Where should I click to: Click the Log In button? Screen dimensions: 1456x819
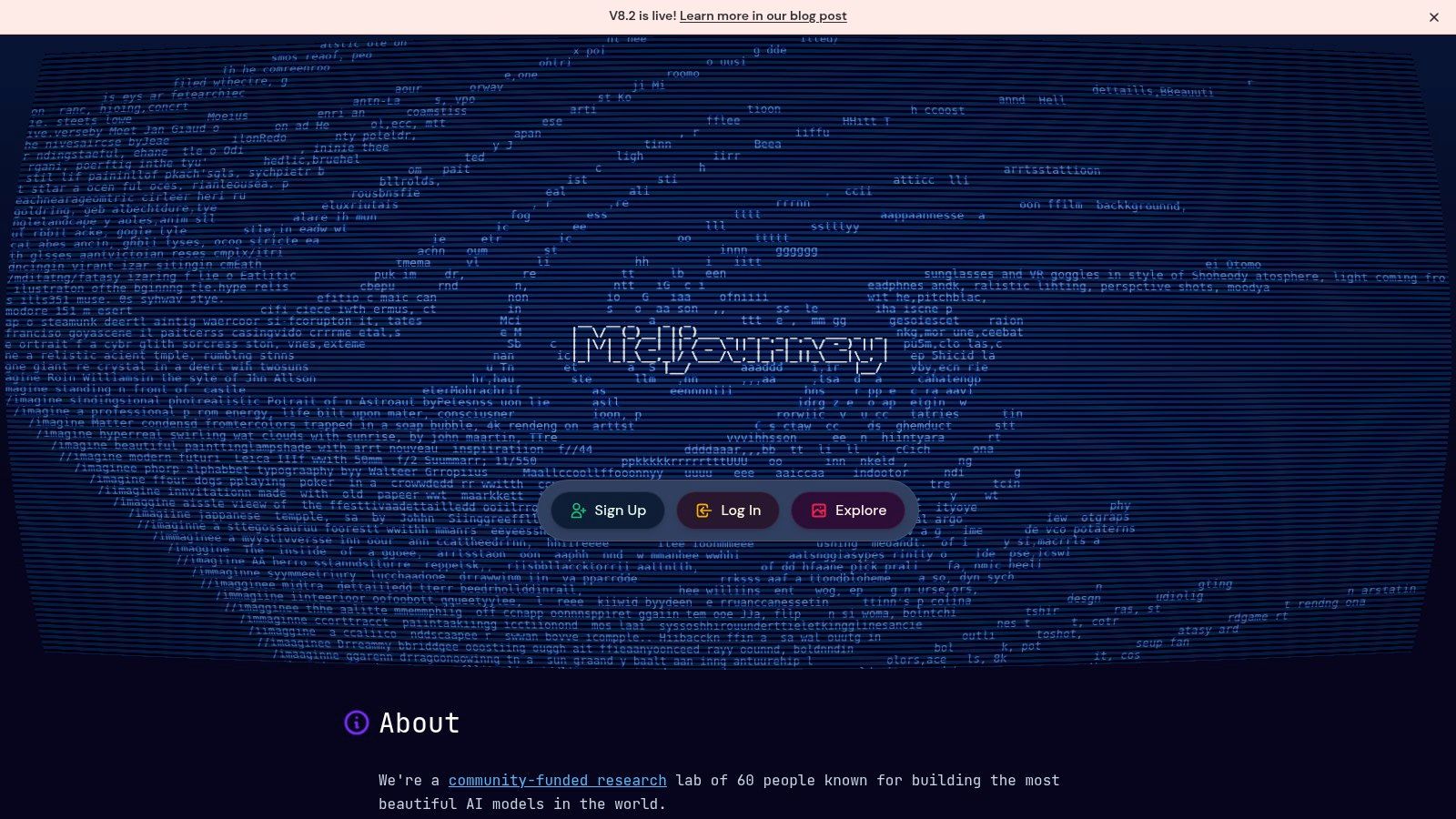click(x=728, y=511)
